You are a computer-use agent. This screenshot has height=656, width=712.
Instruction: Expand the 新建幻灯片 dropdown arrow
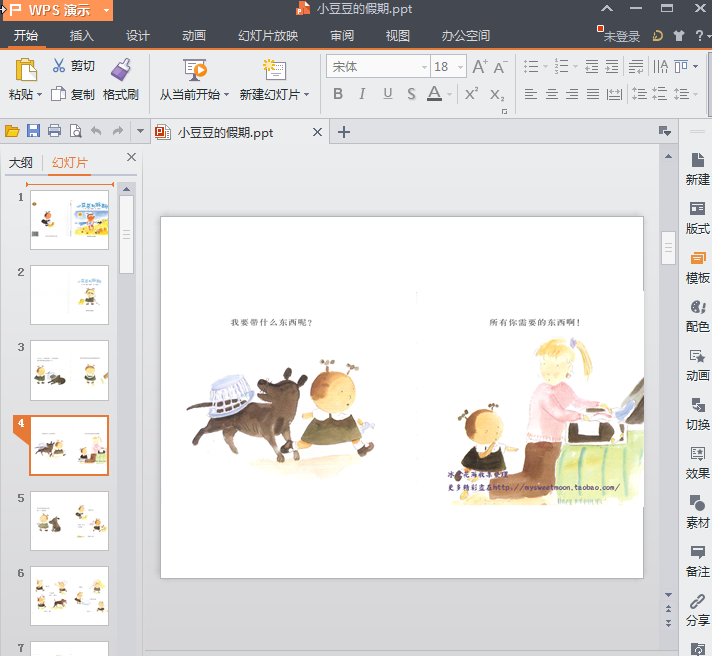click(307, 94)
